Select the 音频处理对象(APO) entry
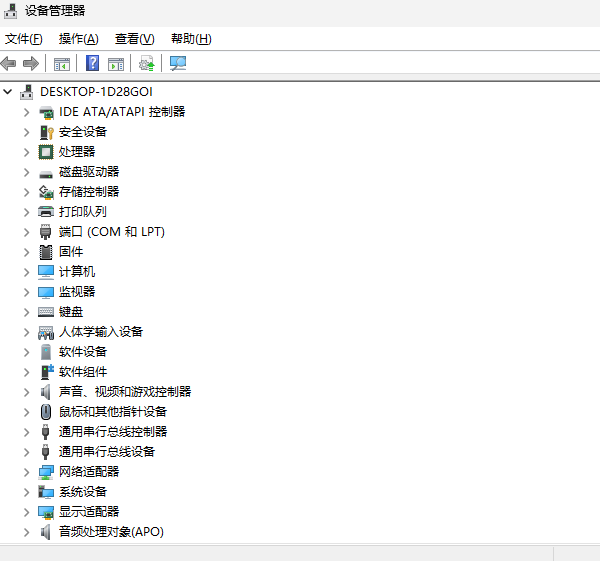 point(111,532)
